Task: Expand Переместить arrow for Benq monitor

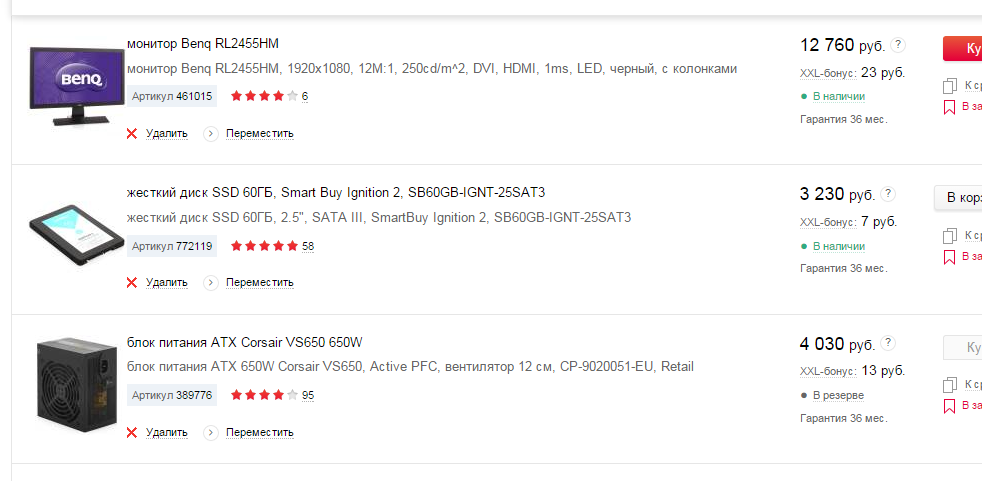Action: click(x=211, y=133)
